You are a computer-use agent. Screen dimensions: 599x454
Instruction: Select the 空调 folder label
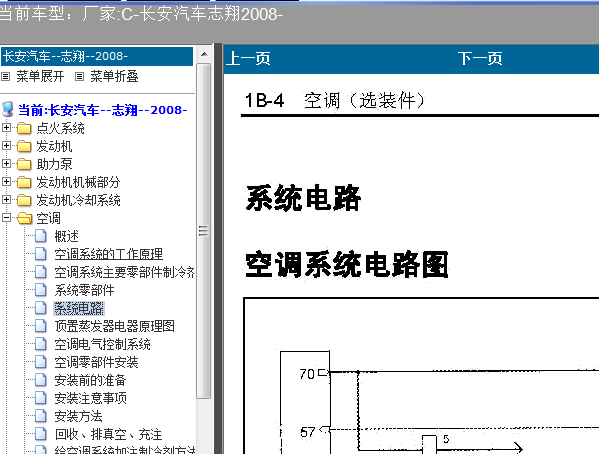pos(48,218)
